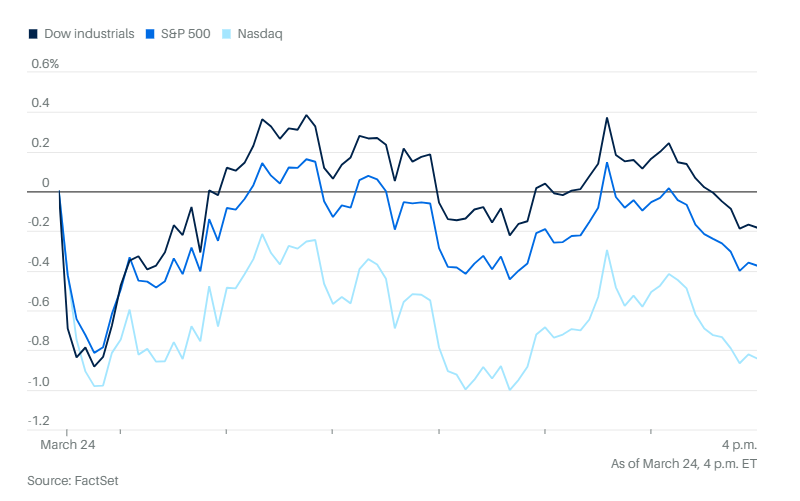This screenshot has height=501, width=800.
Task: Click the 0.6% y-axis label
Action: tap(44, 63)
